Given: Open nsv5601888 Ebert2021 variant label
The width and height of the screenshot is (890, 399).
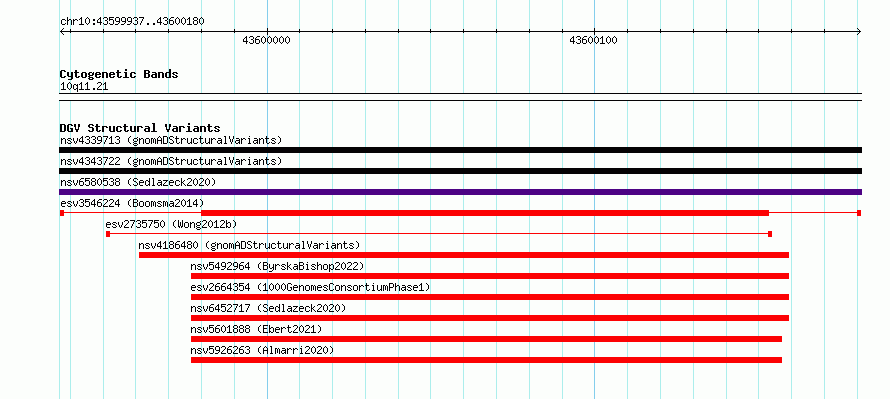Looking at the screenshot, I should coord(256,329).
